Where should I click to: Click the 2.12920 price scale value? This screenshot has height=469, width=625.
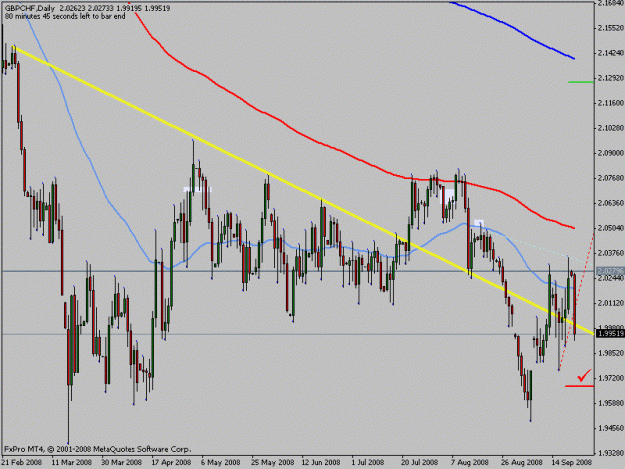(610, 78)
